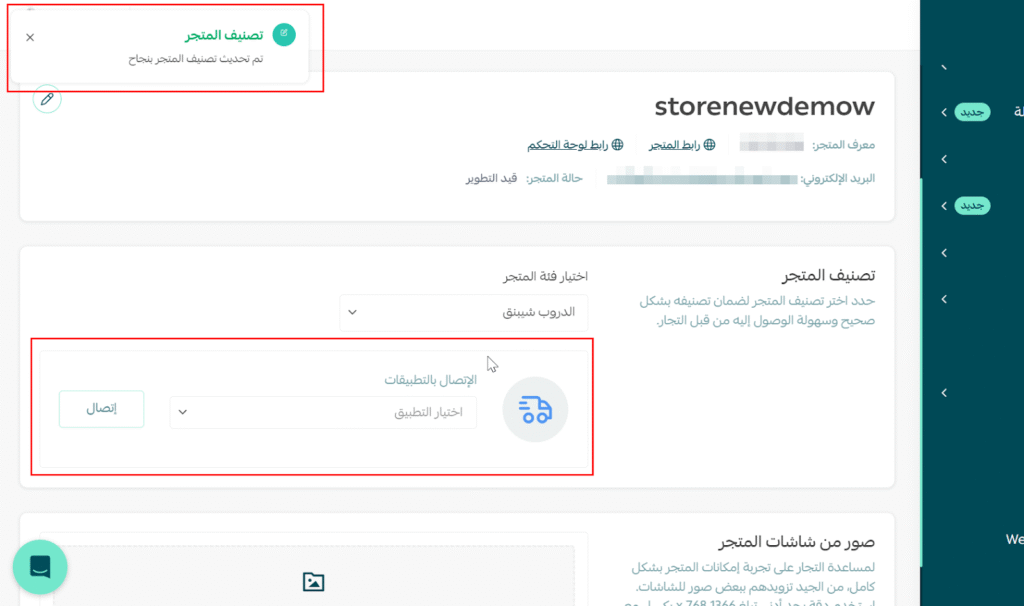Screen dimensions: 1024x606
Task: Open the chat support widget bubble
Action: click(x=40, y=567)
